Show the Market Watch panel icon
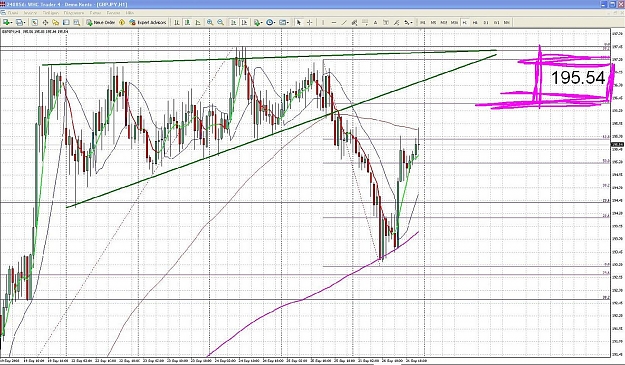Image resolution: width=625 pixels, height=365 pixels. click(35, 22)
